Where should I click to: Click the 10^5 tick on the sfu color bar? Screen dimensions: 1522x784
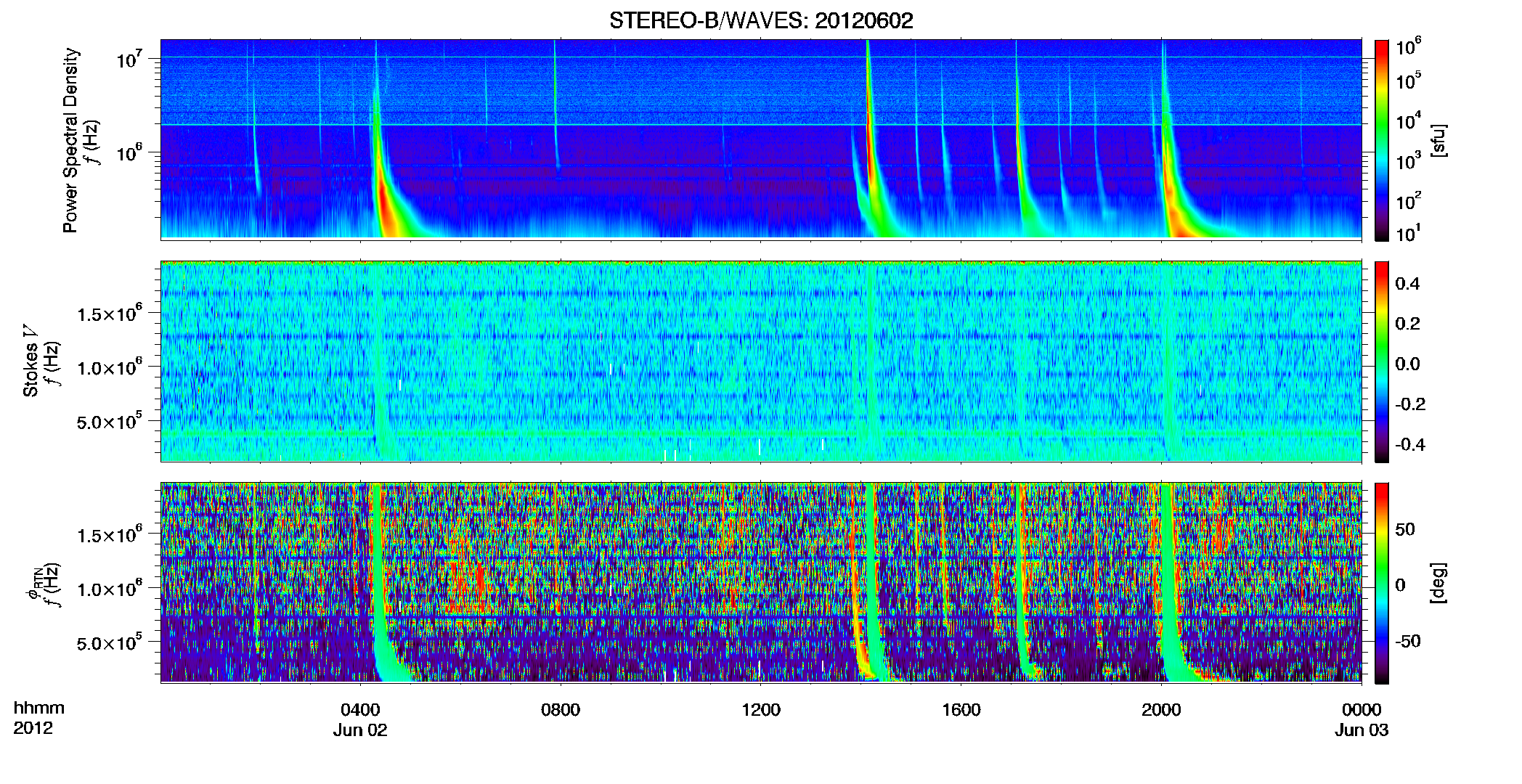pyautogui.click(x=1408, y=80)
